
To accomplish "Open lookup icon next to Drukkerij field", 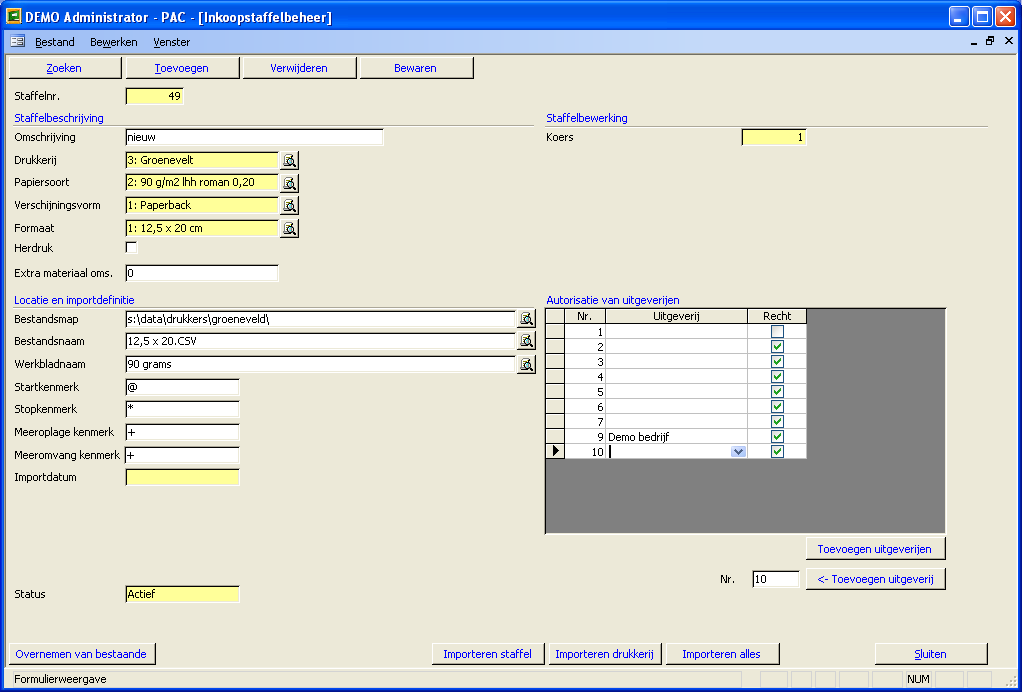I will click(289, 160).
